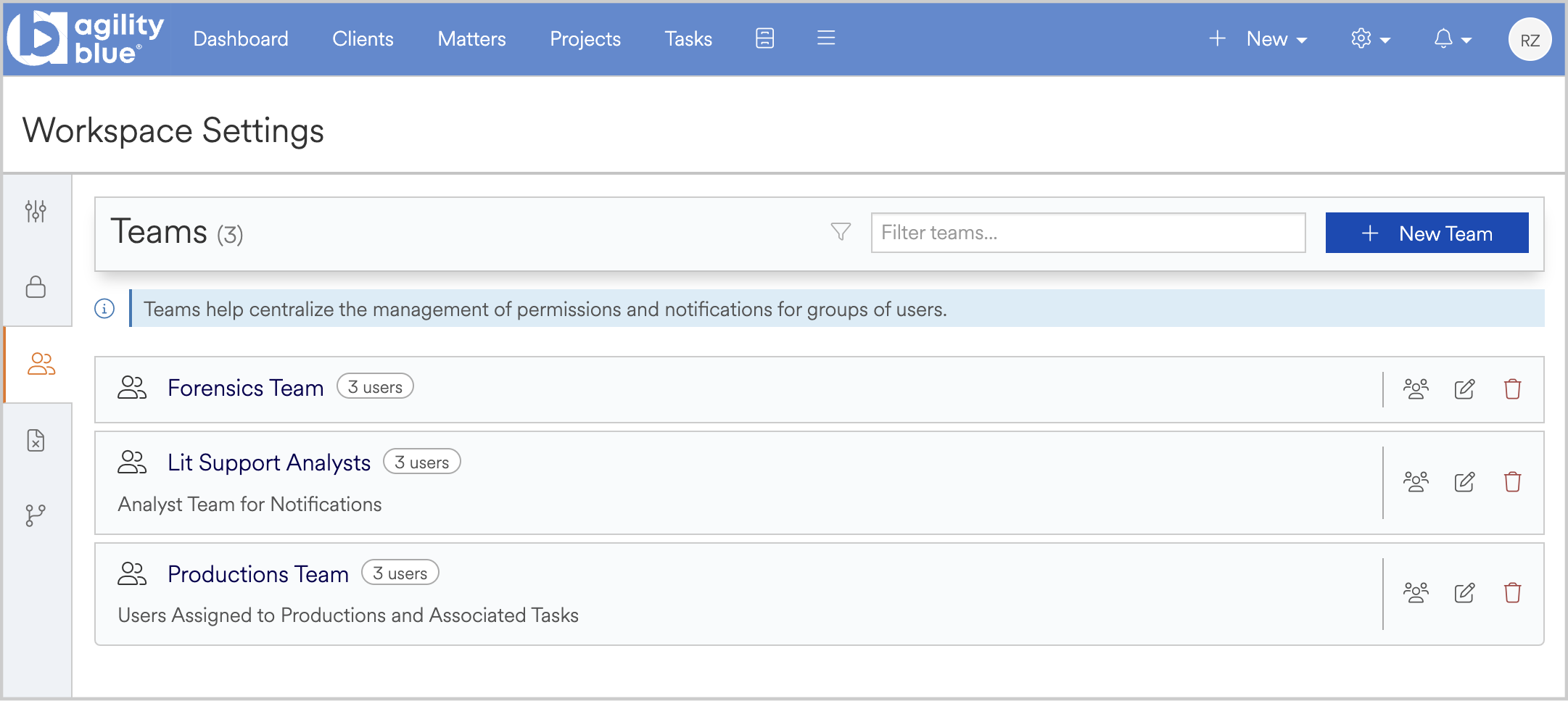Image resolution: width=1568 pixels, height=701 pixels.
Task: Click the group icon left of Productions Team
Action: (x=131, y=574)
